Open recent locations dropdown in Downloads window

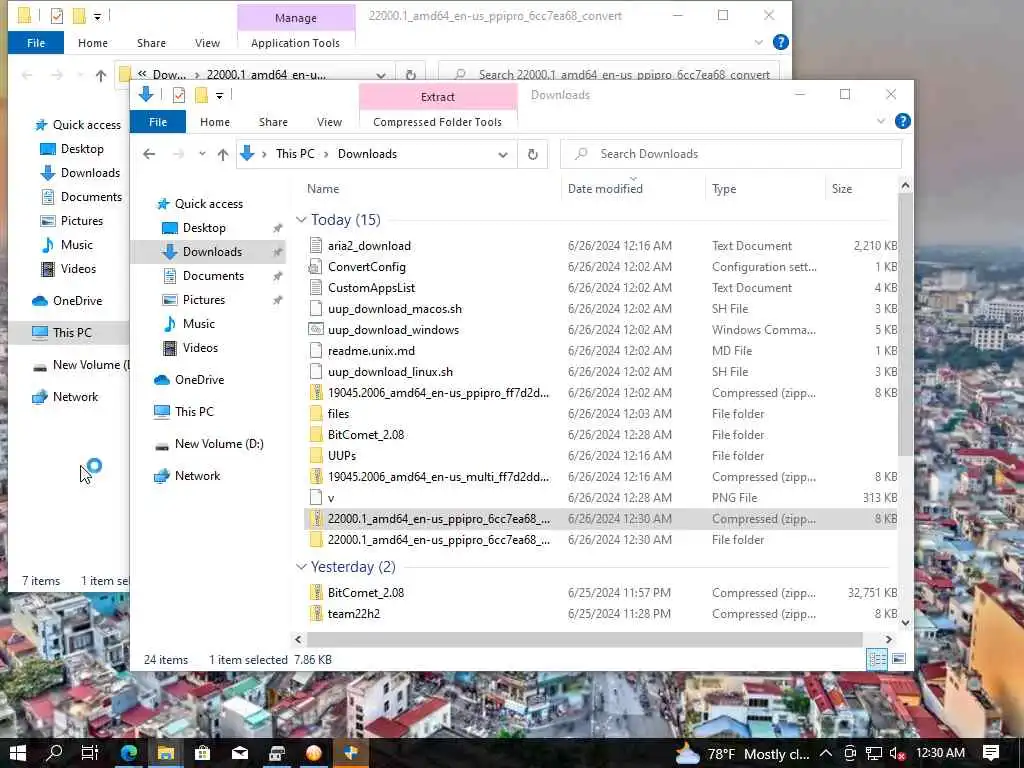pyautogui.click(x=202, y=154)
